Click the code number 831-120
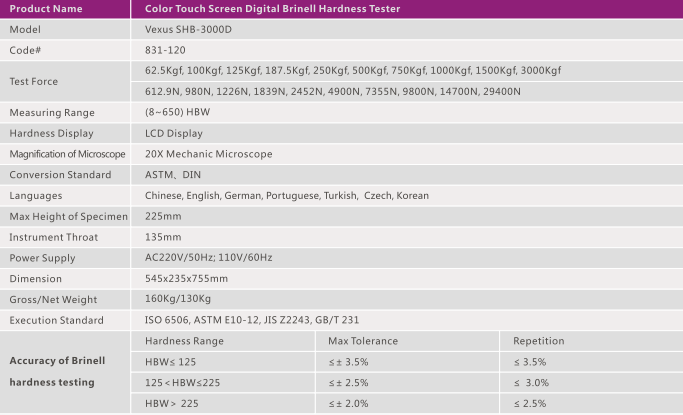 pyautogui.click(x=165, y=49)
